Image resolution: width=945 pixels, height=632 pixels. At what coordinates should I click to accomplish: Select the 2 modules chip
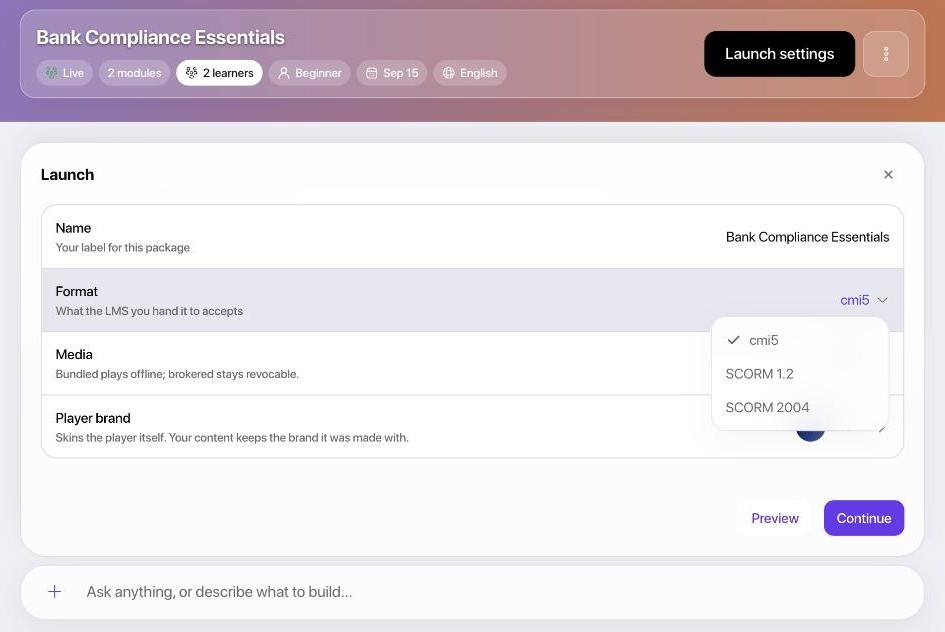[134, 73]
